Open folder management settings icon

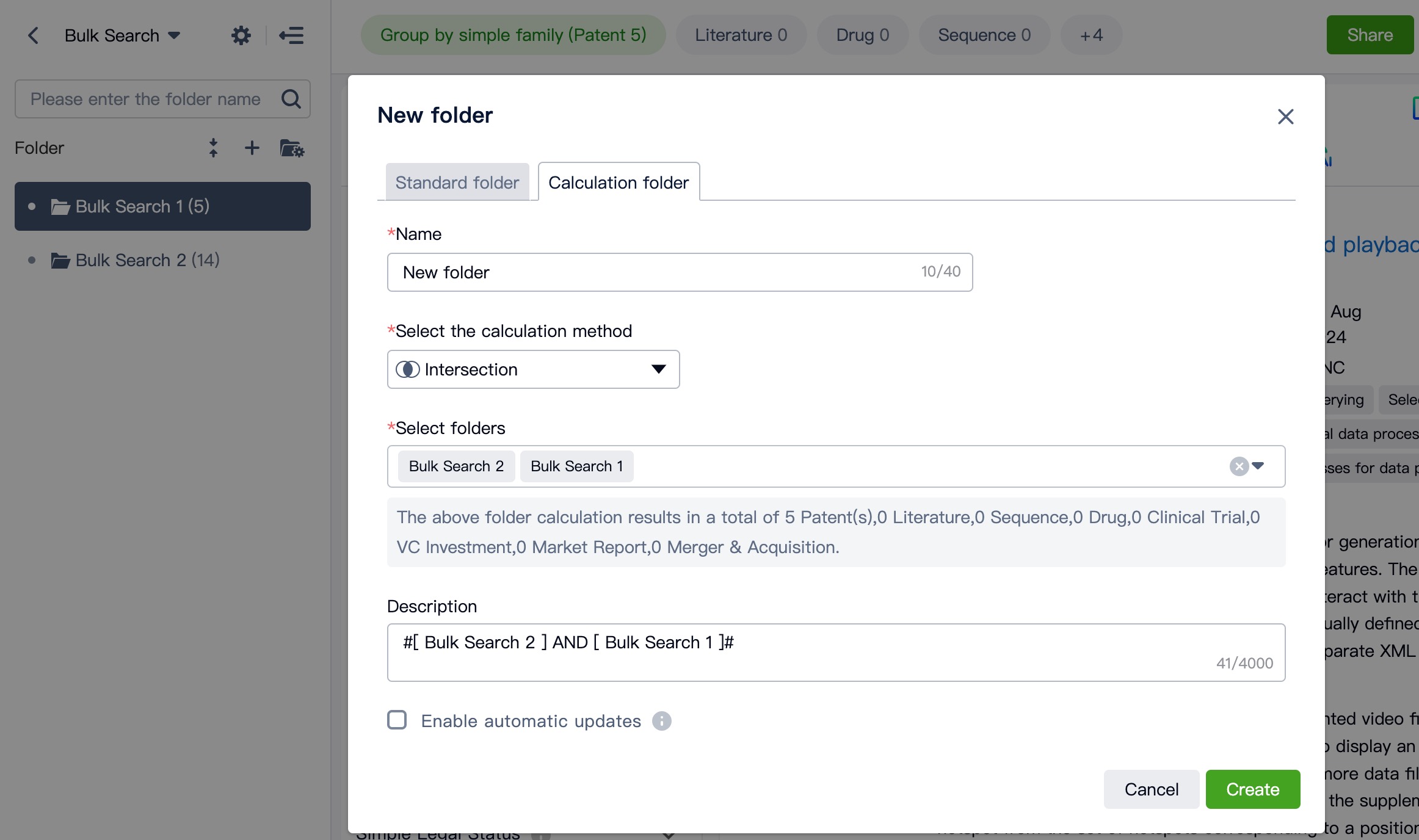(292, 148)
